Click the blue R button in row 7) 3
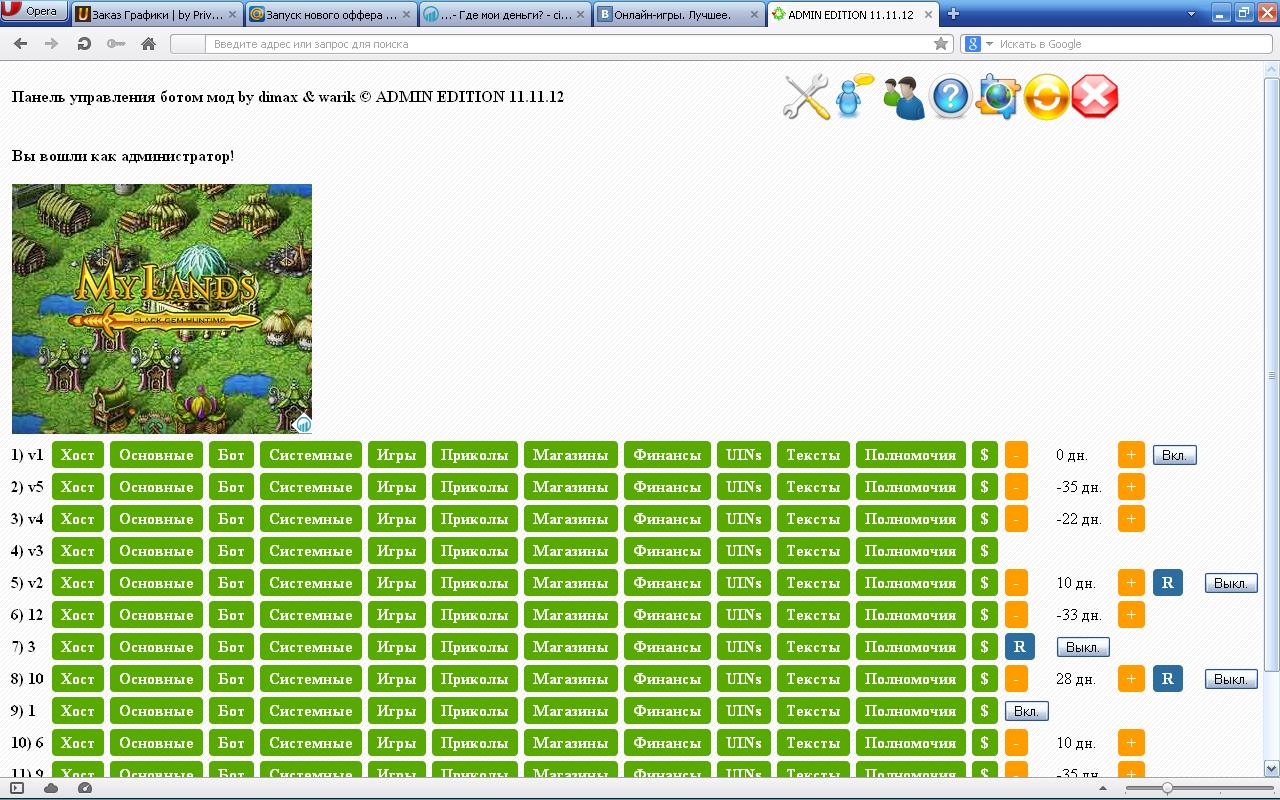Image resolution: width=1280 pixels, height=800 pixels. pyautogui.click(x=1020, y=647)
